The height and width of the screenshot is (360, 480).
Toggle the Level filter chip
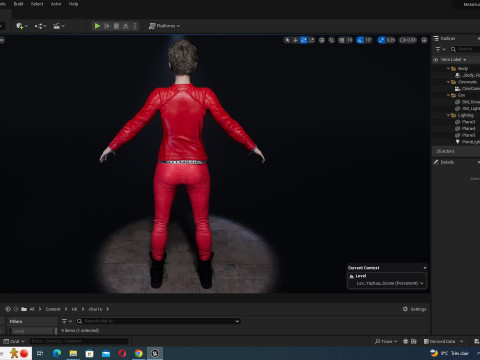pyautogui.click(x=32, y=331)
